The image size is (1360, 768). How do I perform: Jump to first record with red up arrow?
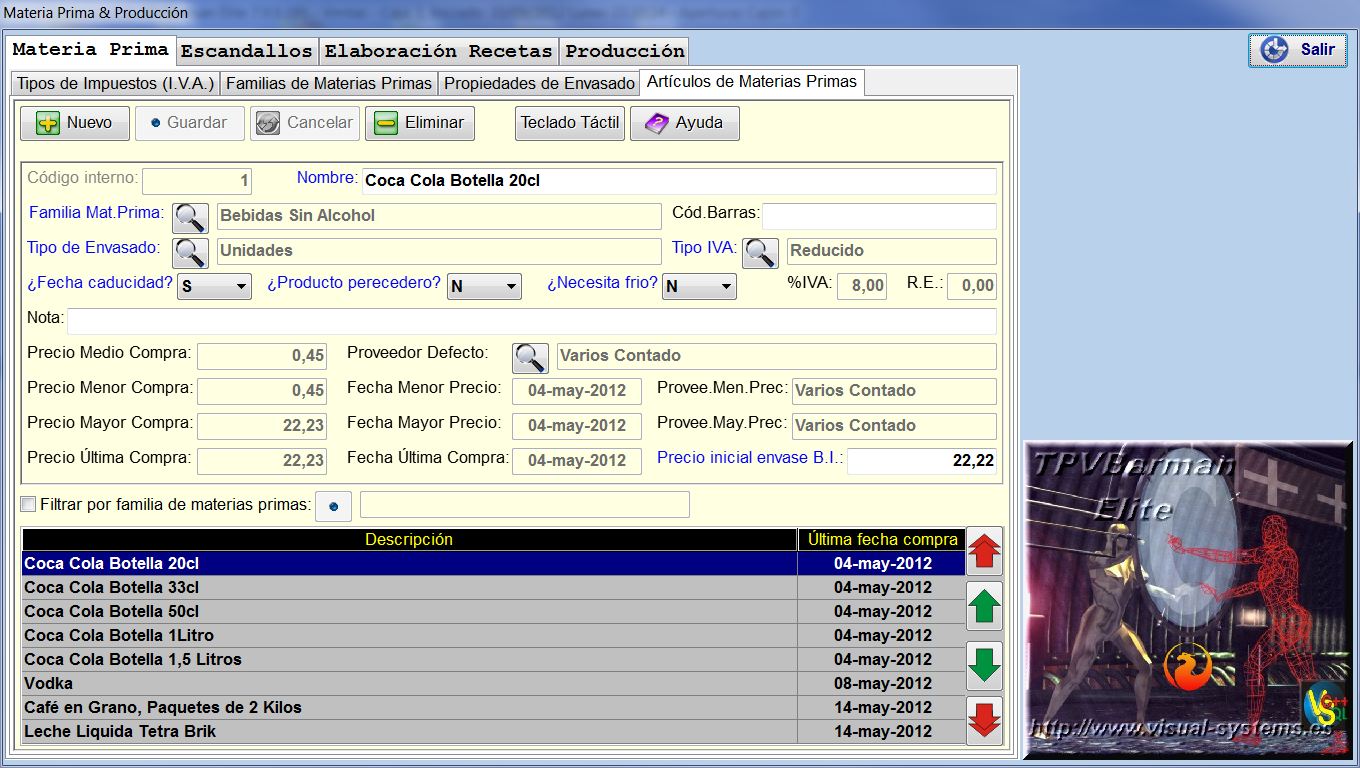[x=984, y=551]
